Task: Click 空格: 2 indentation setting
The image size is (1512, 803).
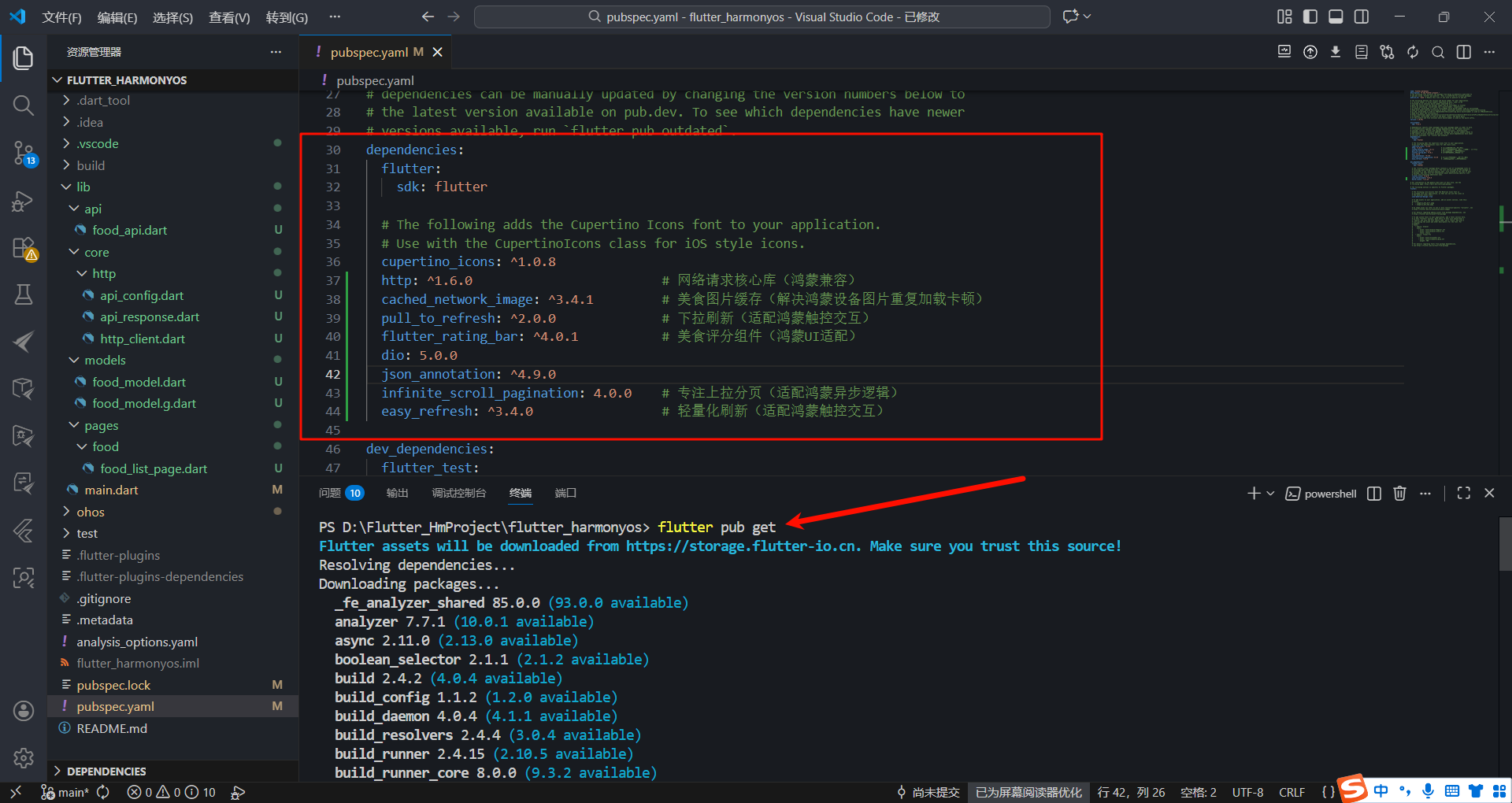Action: 1199,792
